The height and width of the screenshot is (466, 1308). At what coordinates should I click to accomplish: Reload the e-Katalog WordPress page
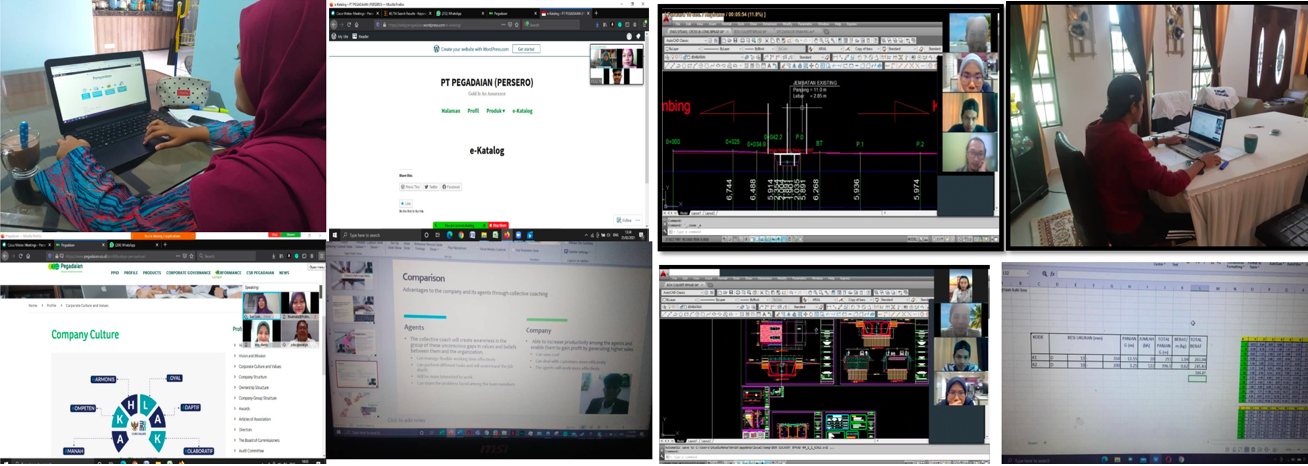pos(349,24)
